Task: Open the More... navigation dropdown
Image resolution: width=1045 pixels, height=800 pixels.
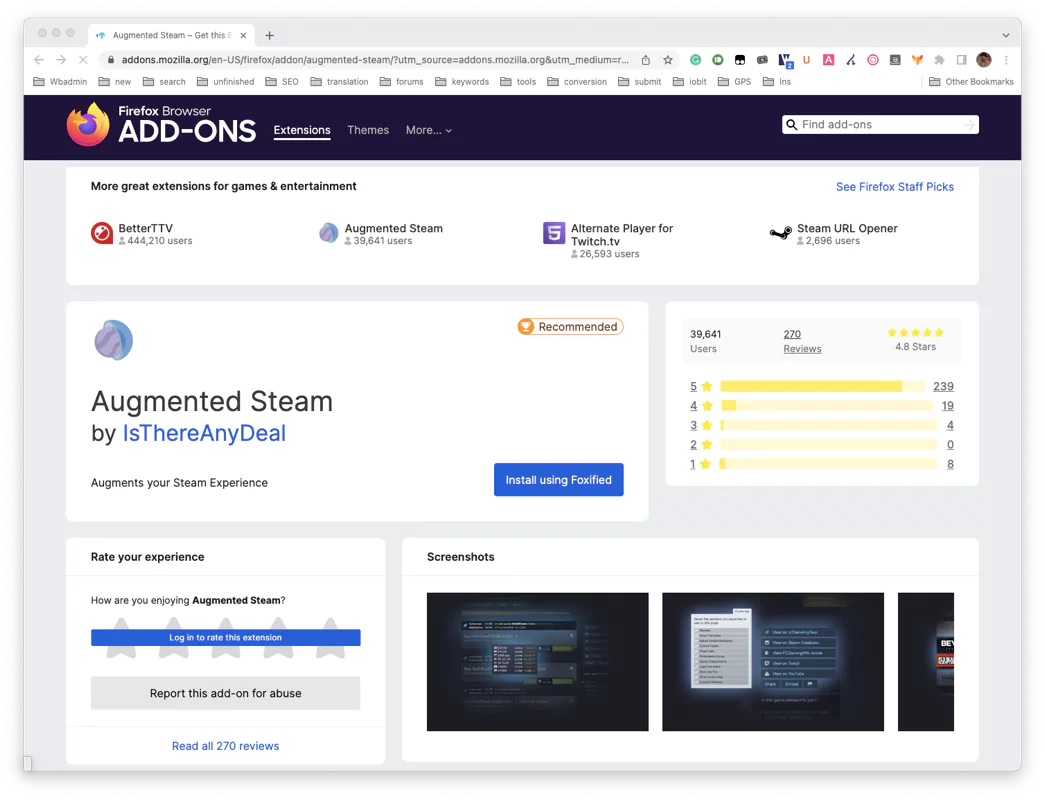Action: click(x=429, y=130)
